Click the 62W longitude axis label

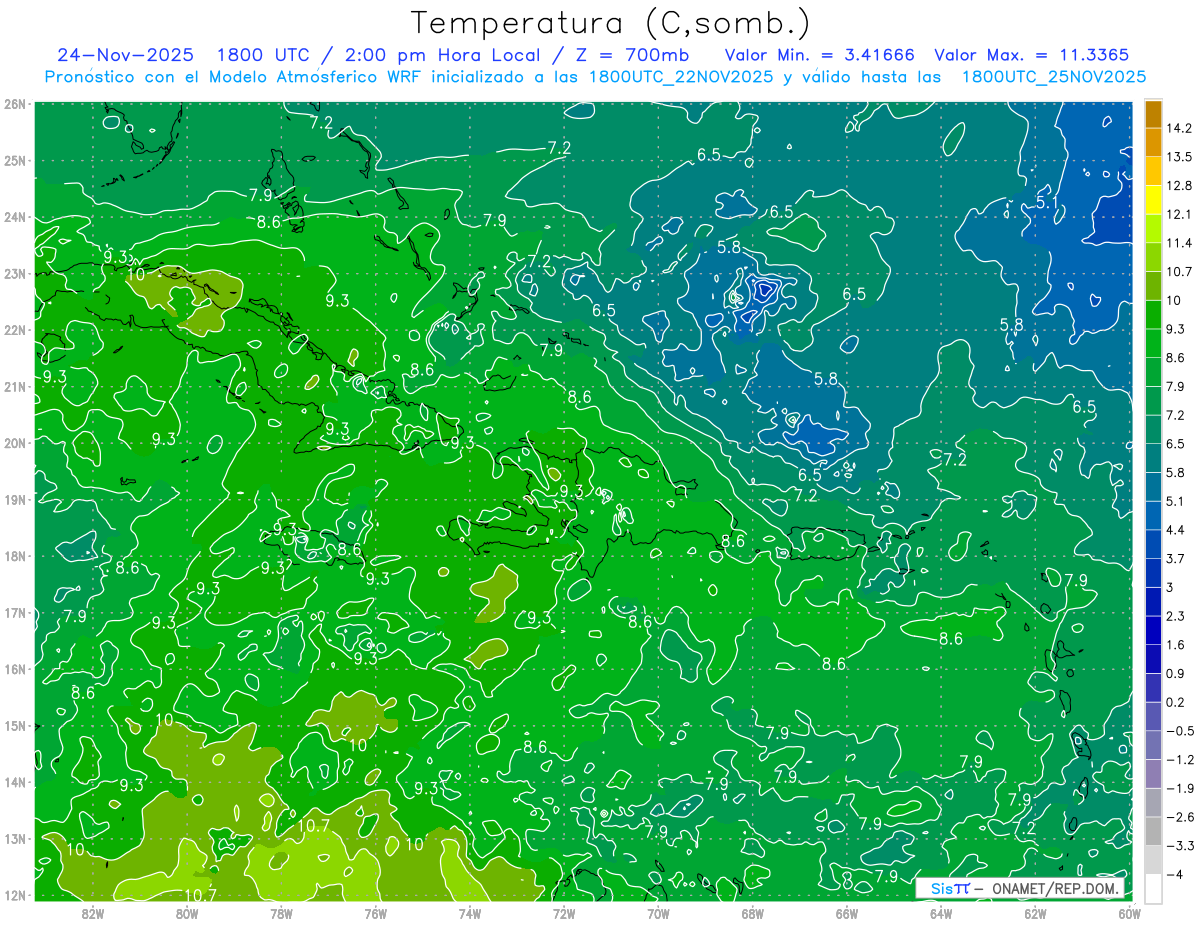click(1035, 912)
